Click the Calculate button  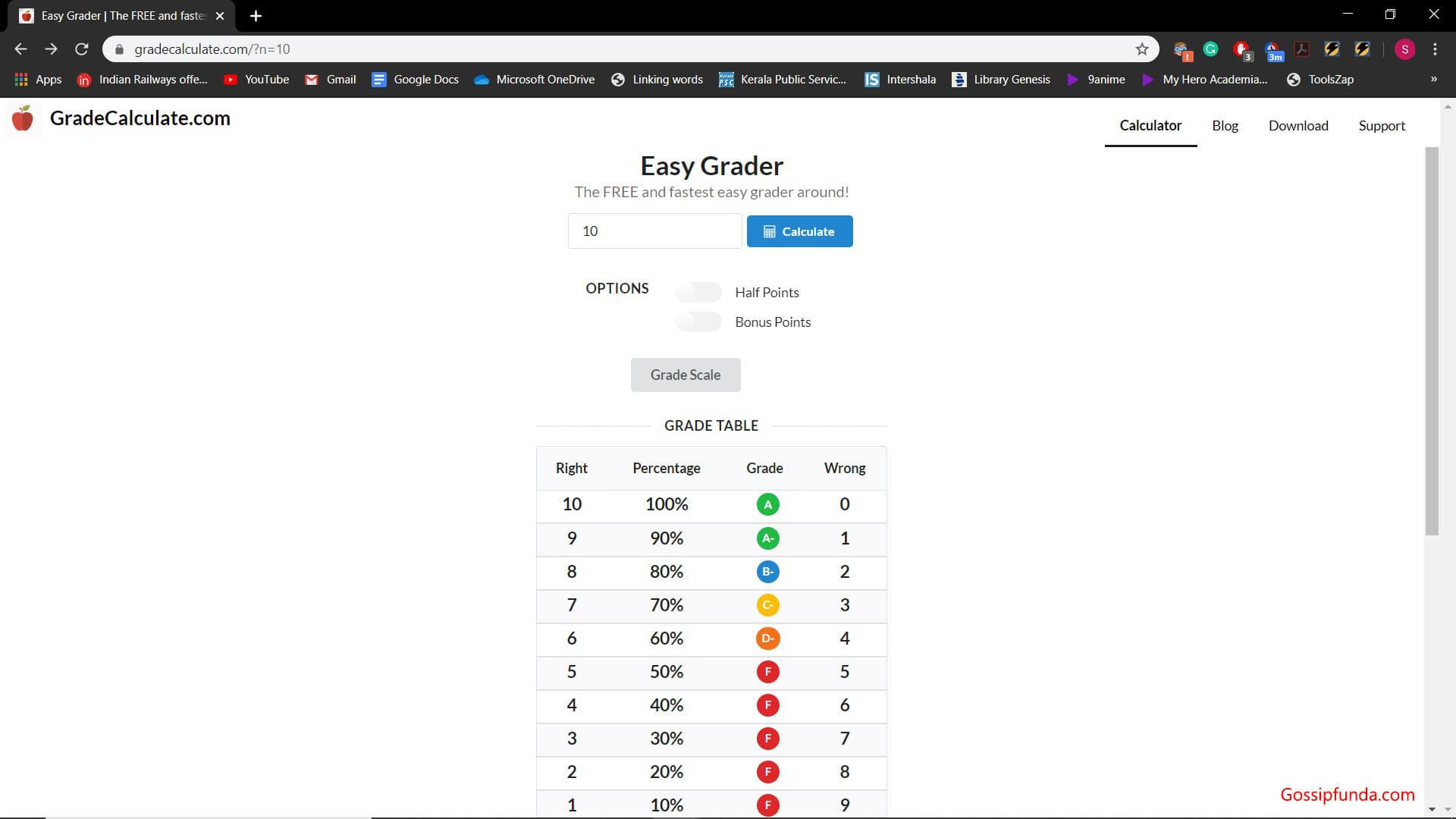(x=799, y=231)
